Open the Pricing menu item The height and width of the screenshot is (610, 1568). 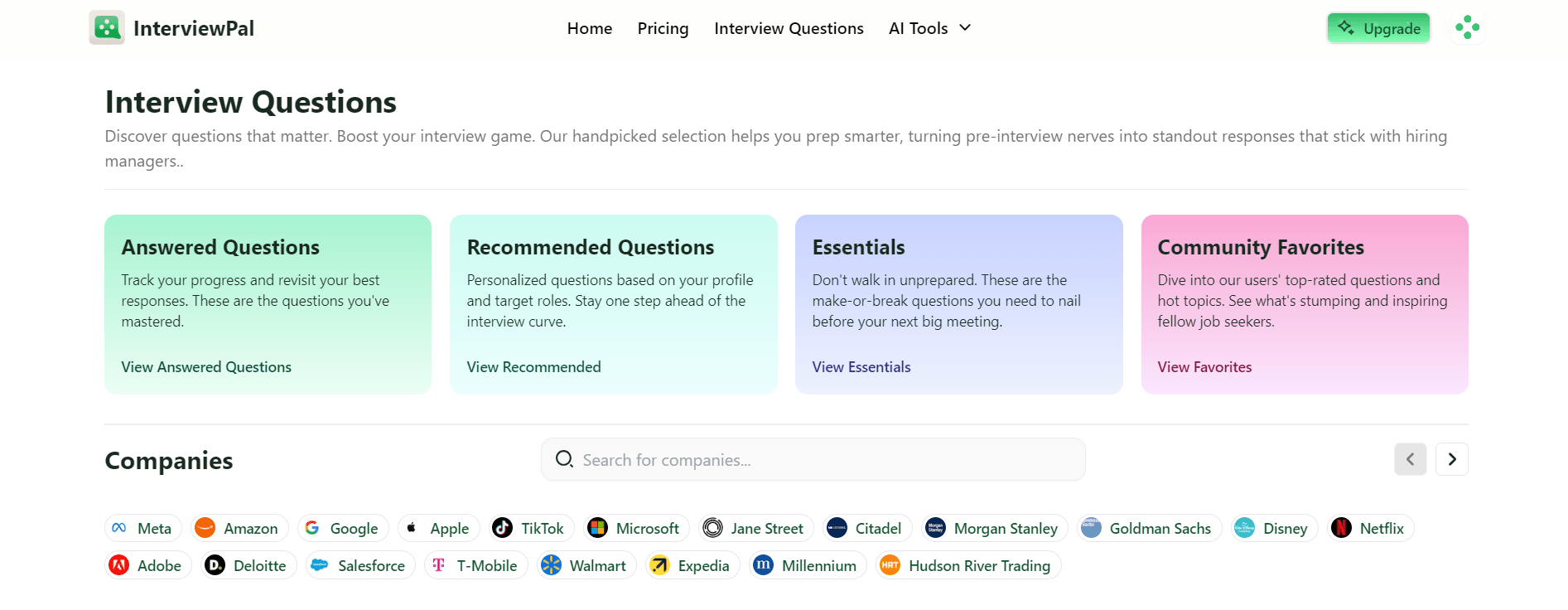click(x=663, y=28)
